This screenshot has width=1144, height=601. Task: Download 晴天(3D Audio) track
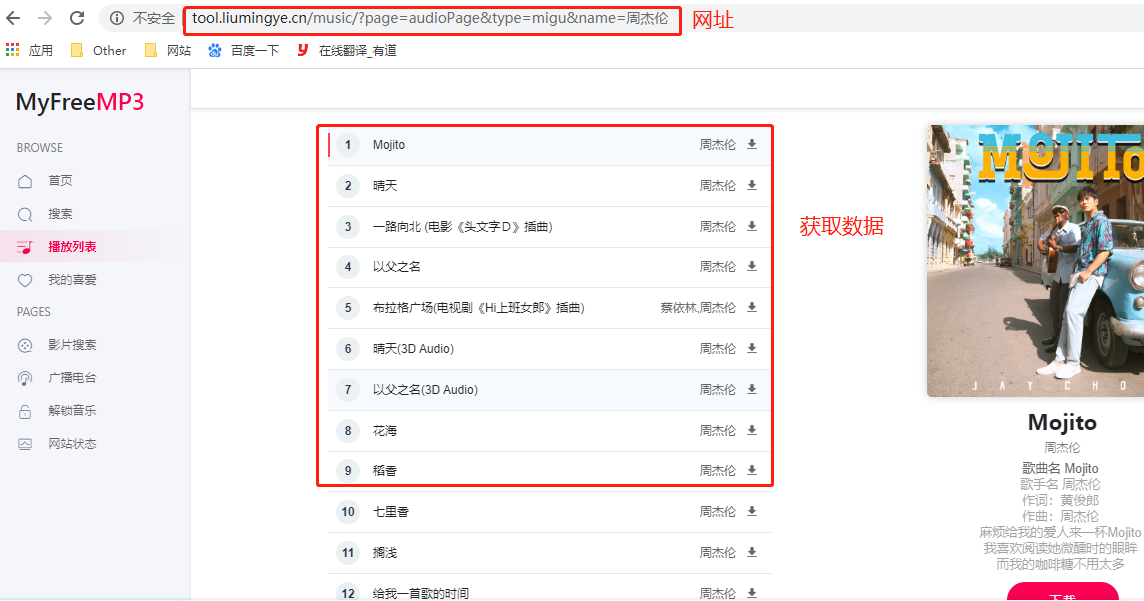(x=751, y=348)
